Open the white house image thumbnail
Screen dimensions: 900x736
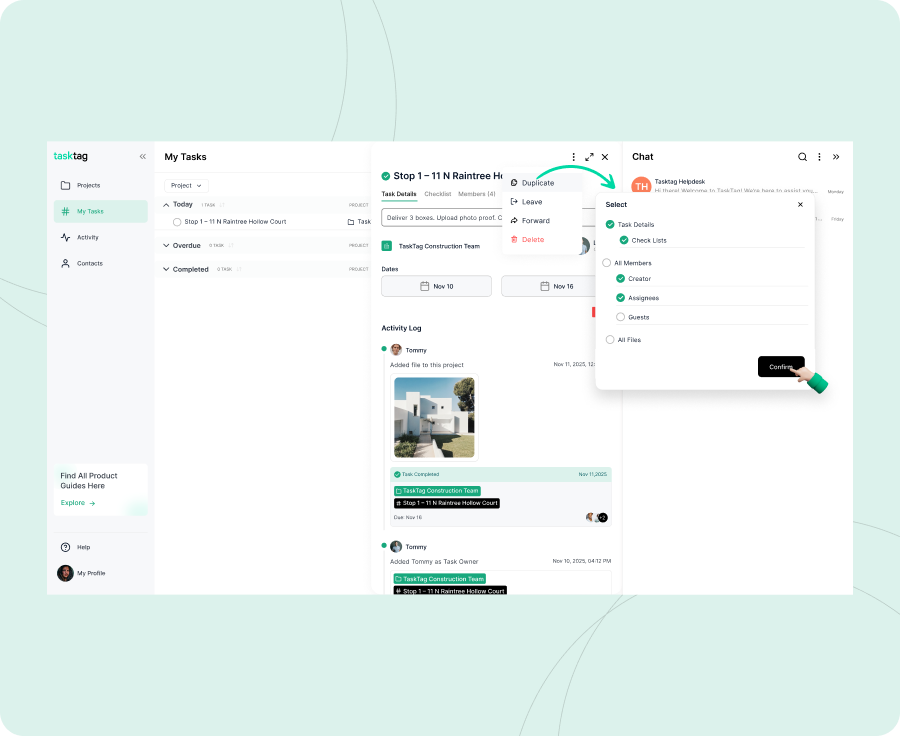click(x=434, y=417)
